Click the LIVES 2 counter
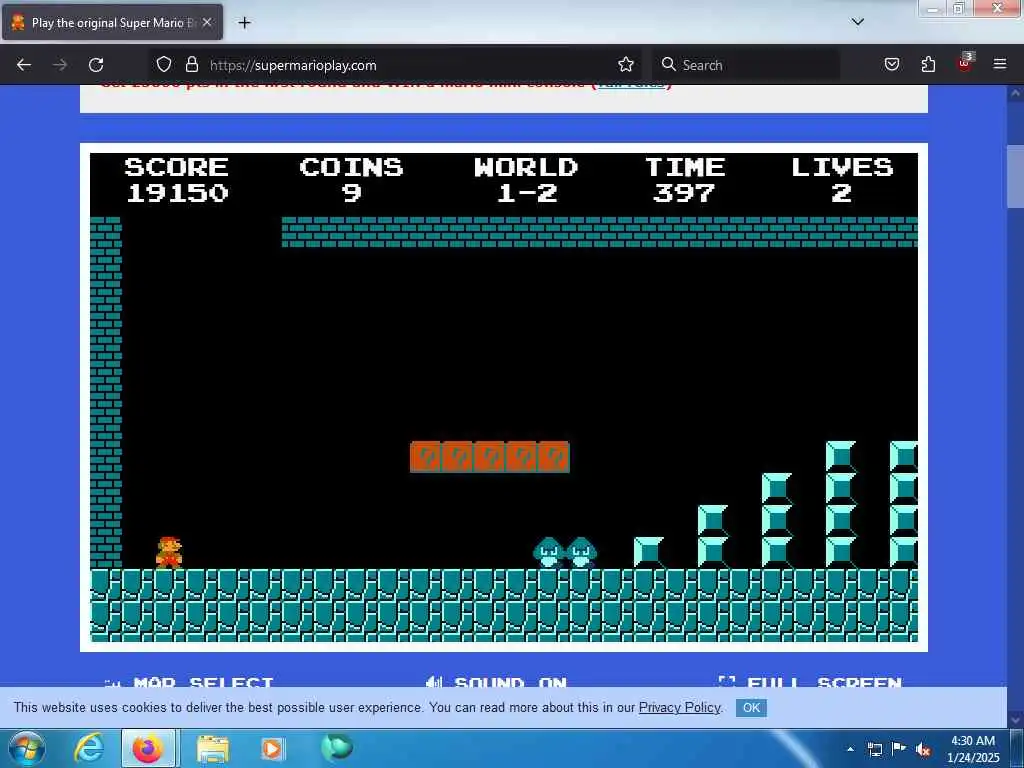1024x768 pixels. click(x=842, y=180)
